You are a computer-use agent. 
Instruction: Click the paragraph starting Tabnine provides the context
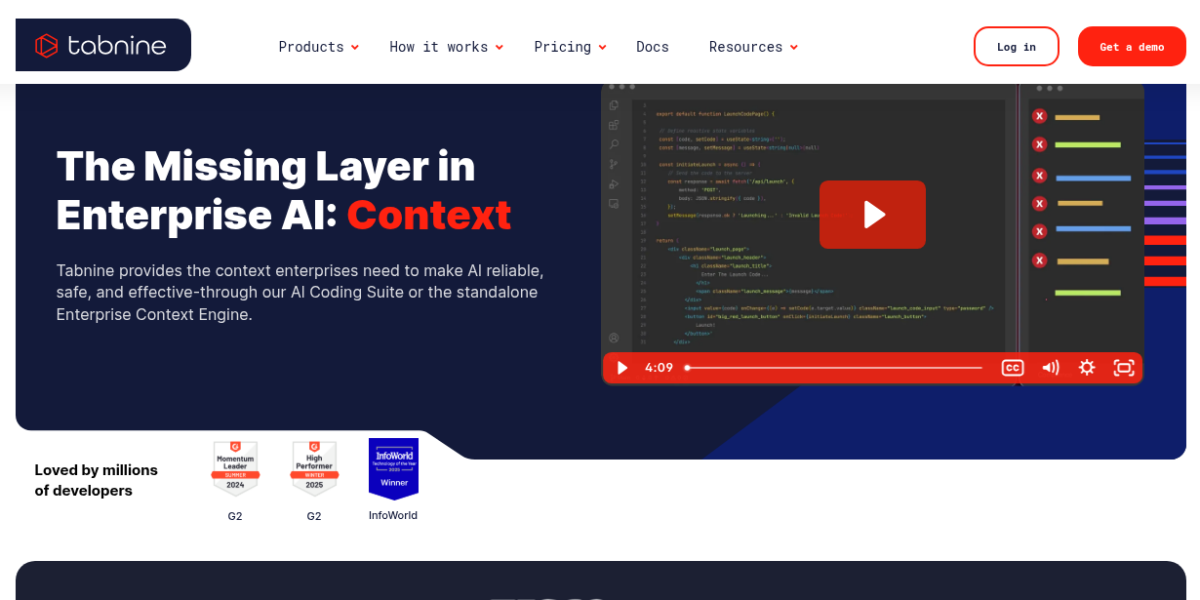point(300,292)
